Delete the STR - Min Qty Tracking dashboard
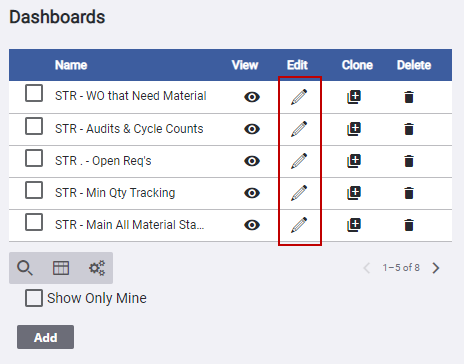Viewport: 464px width, 364px height. click(409, 193)
